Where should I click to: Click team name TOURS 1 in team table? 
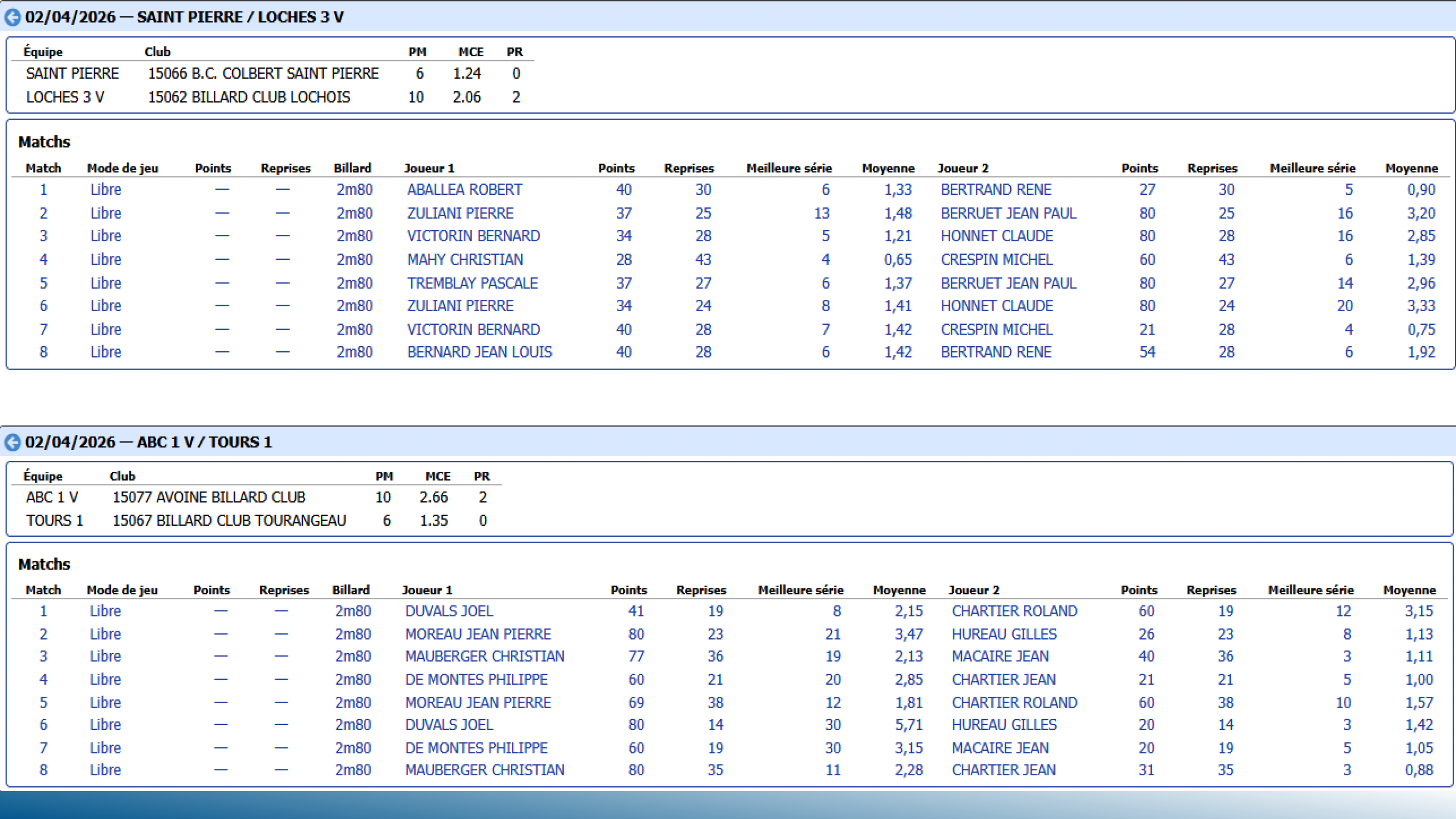click(x=54, y=520)
